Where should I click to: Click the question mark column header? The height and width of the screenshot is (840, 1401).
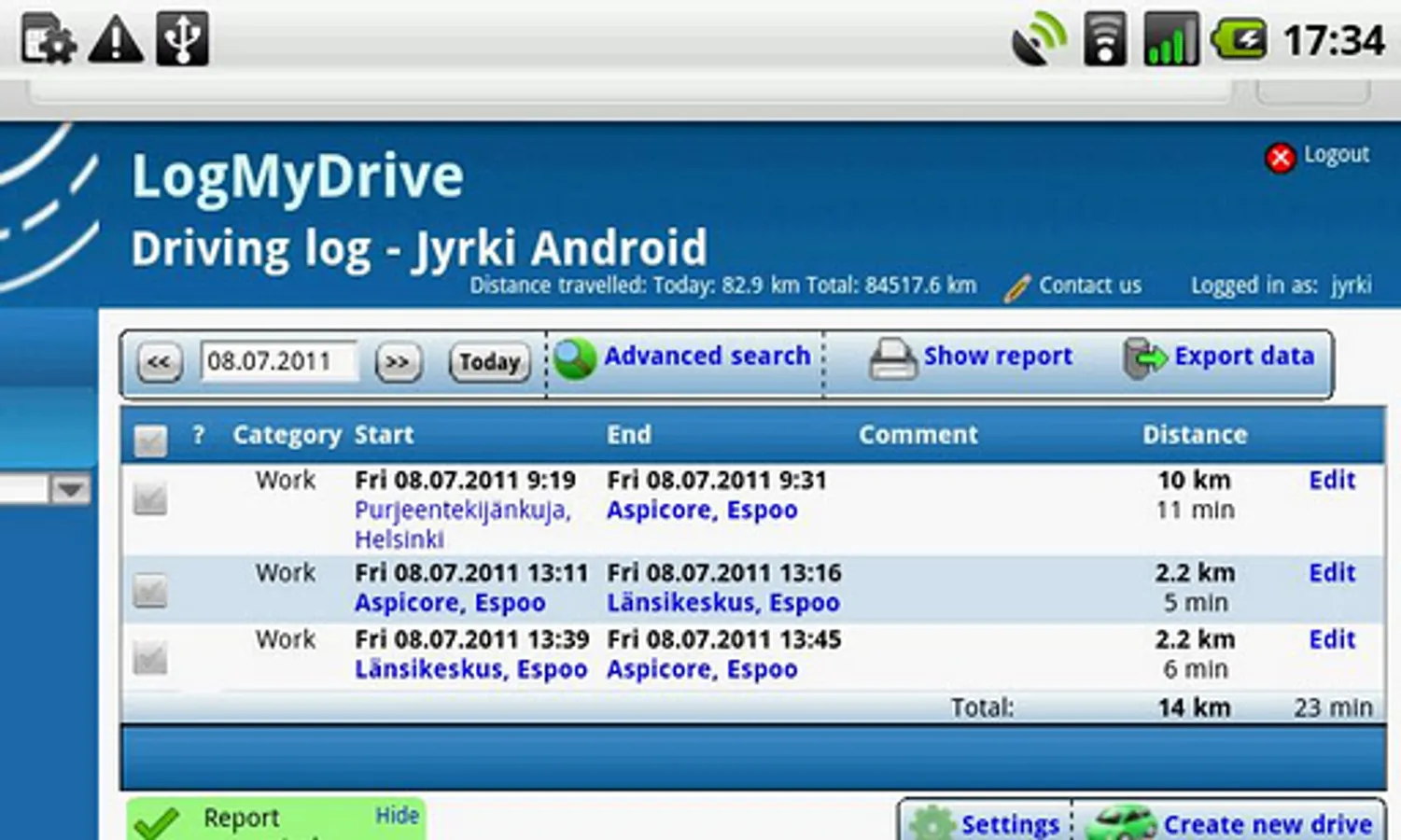198,435
